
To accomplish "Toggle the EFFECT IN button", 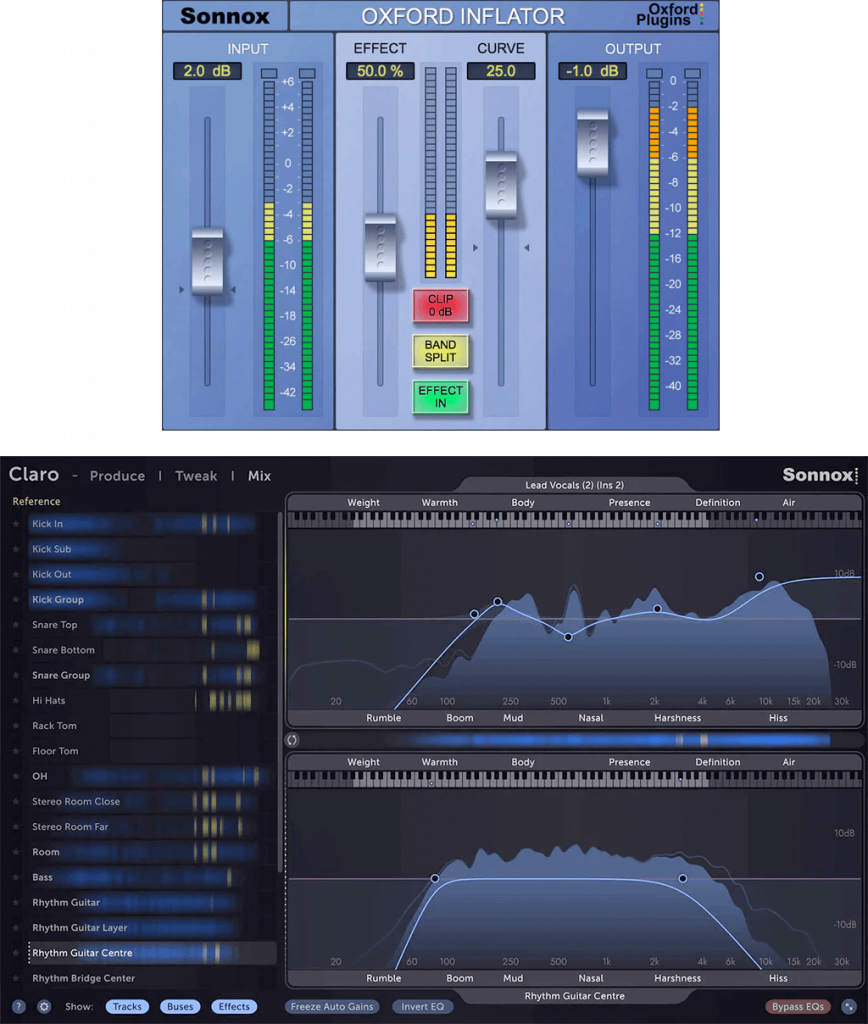I will [440, 396].
